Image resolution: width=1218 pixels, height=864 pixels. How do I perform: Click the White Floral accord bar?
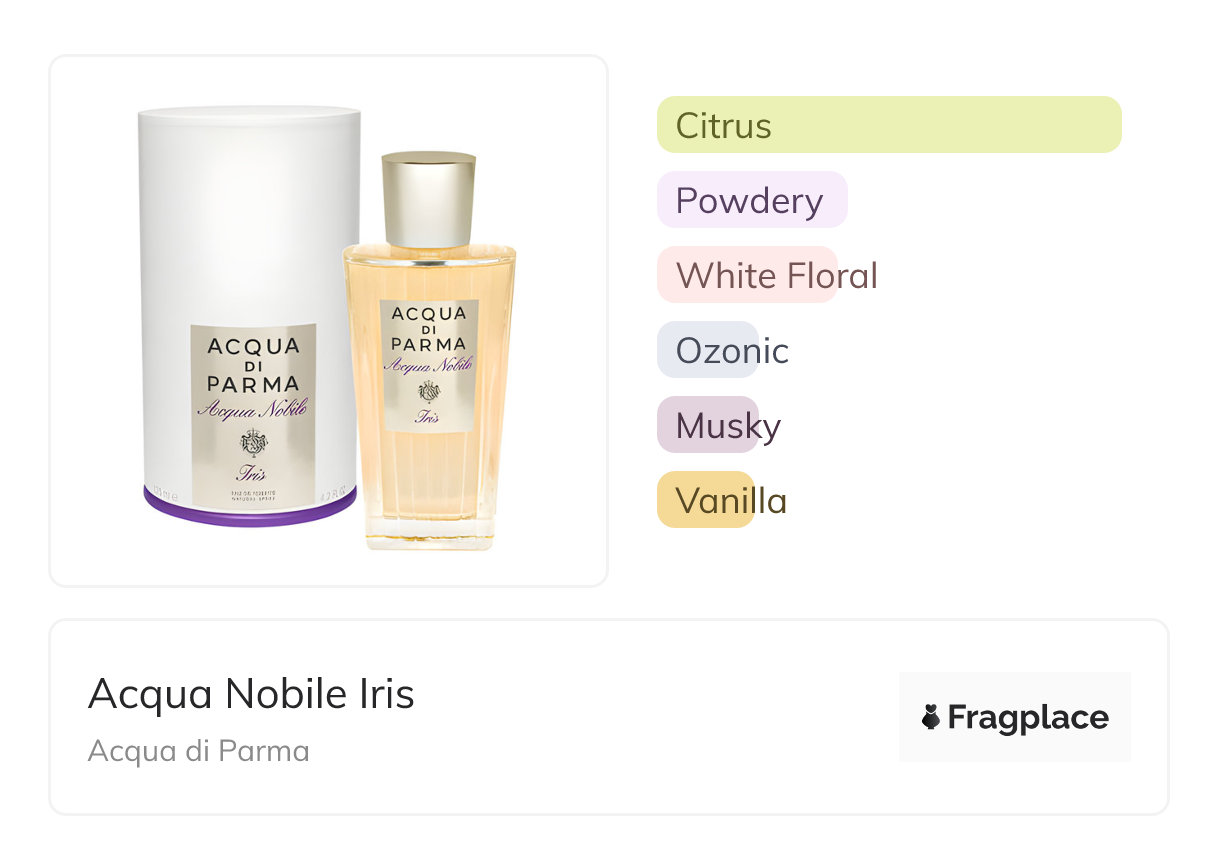(747, 275)
